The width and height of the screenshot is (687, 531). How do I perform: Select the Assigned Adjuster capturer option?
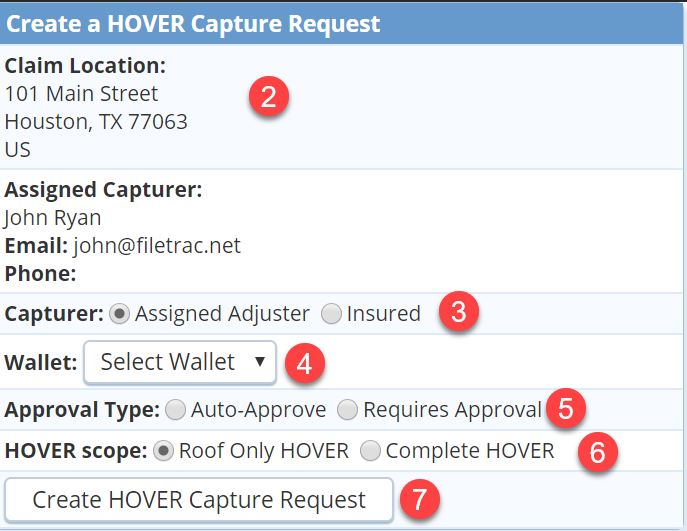(119, 314)
